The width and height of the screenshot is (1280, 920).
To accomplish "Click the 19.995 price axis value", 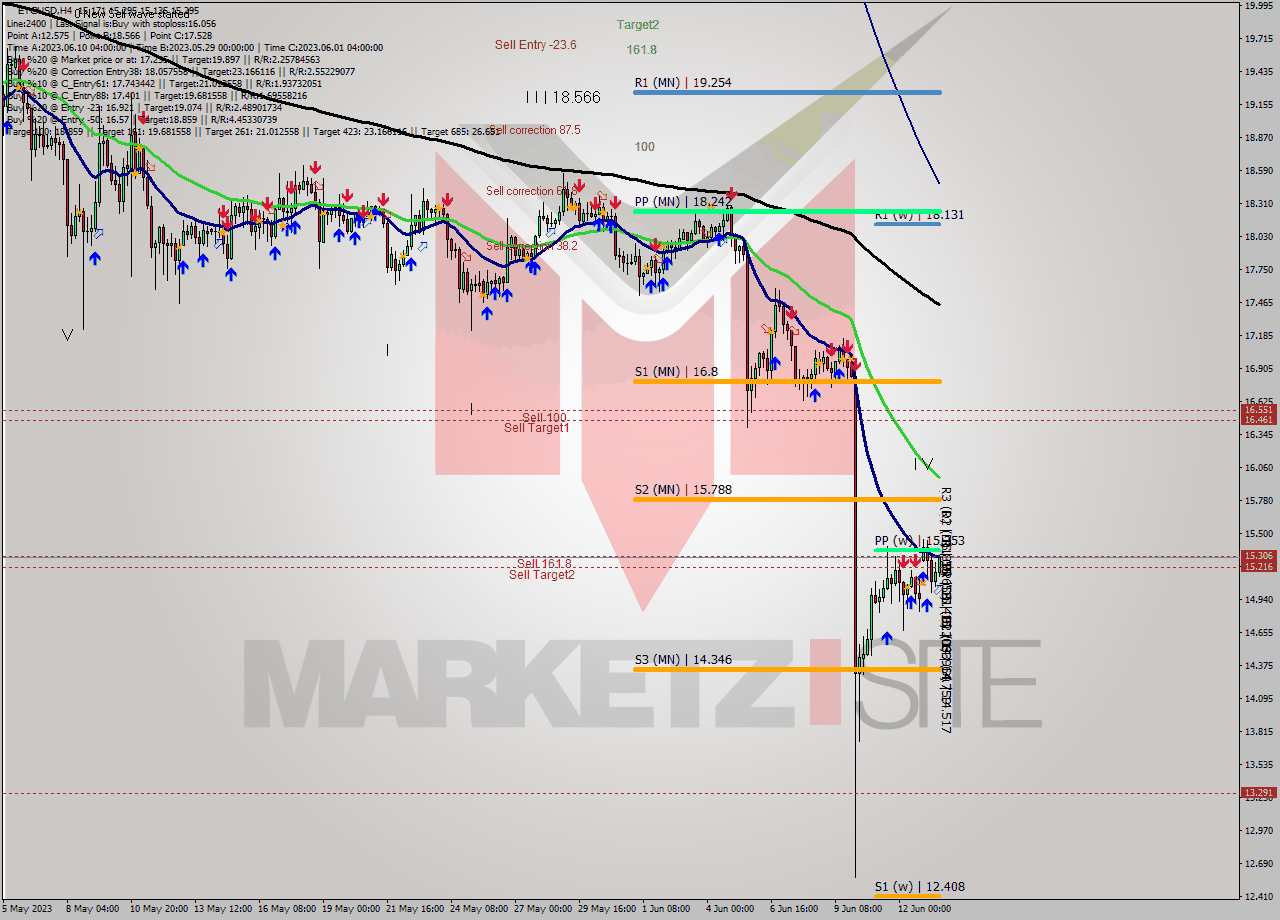I will [x=1258, y=6].
